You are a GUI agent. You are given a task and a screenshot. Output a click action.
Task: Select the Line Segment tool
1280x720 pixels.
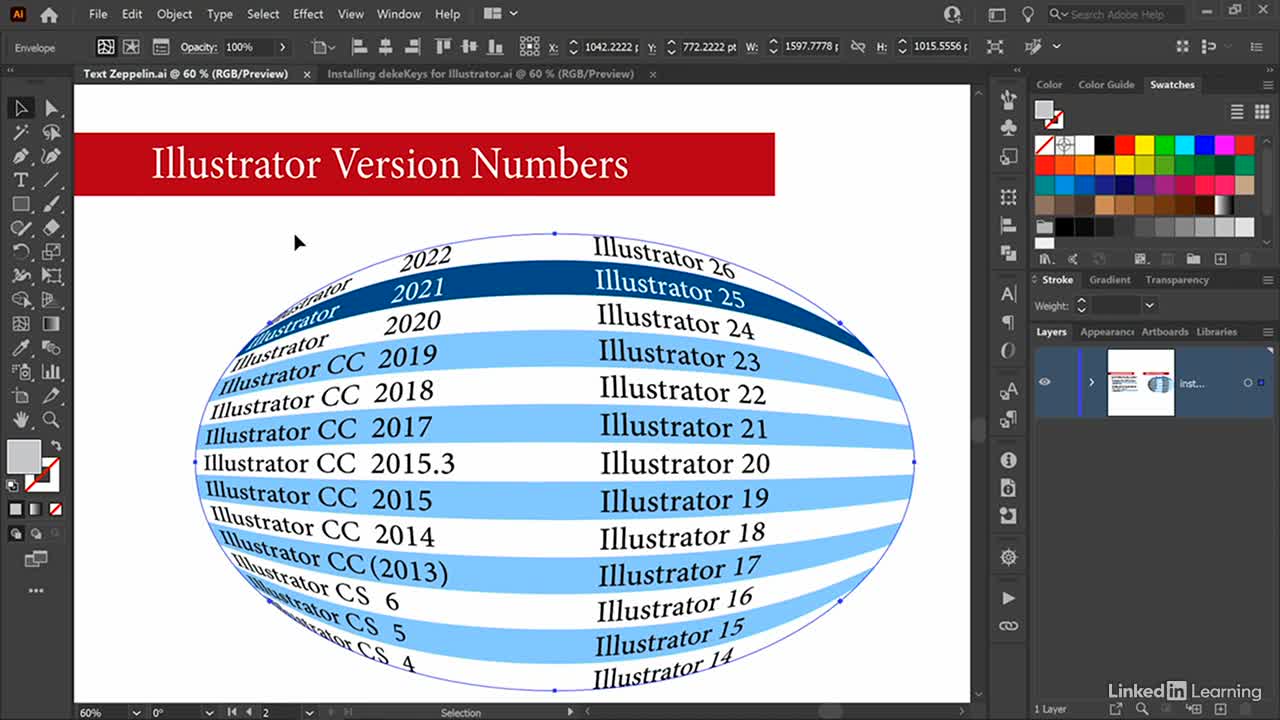click(x=51, y=180)
